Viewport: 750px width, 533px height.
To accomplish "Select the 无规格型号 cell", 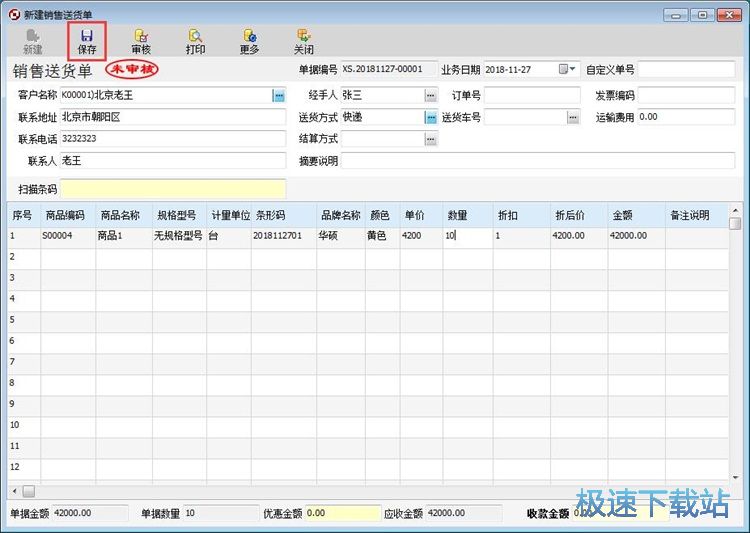I will (x=179, y=236).
